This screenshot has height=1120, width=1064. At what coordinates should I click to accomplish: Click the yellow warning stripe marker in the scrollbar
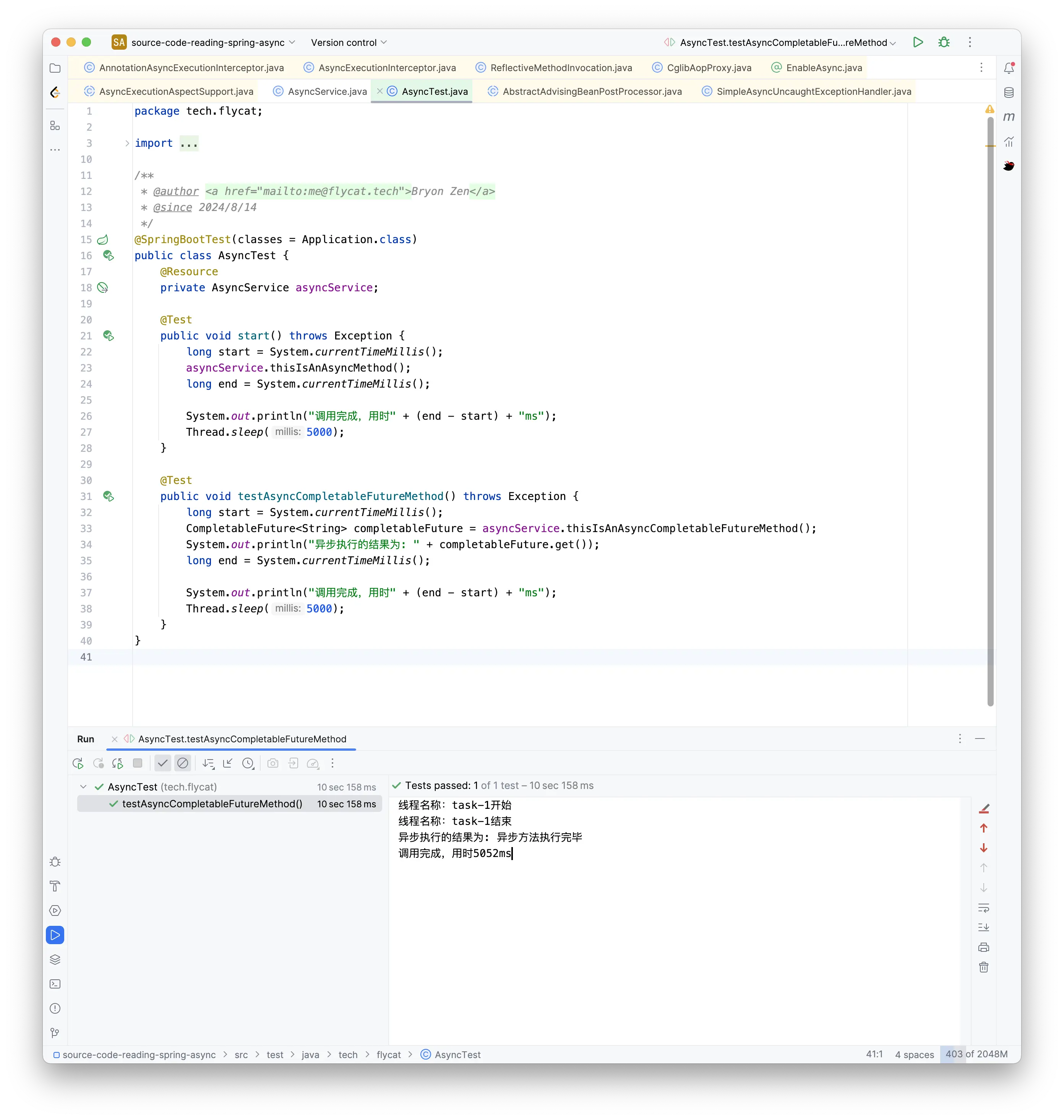(x=990, y=146)
